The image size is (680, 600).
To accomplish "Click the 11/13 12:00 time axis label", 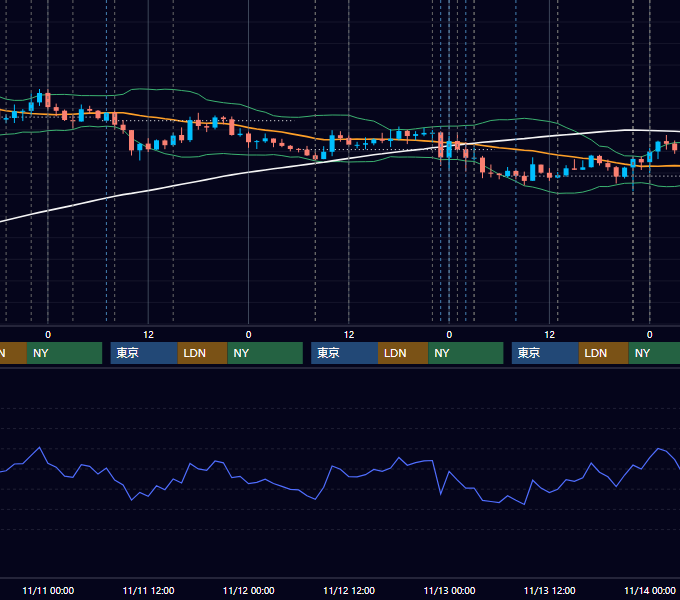I will [x=549, y=590].
